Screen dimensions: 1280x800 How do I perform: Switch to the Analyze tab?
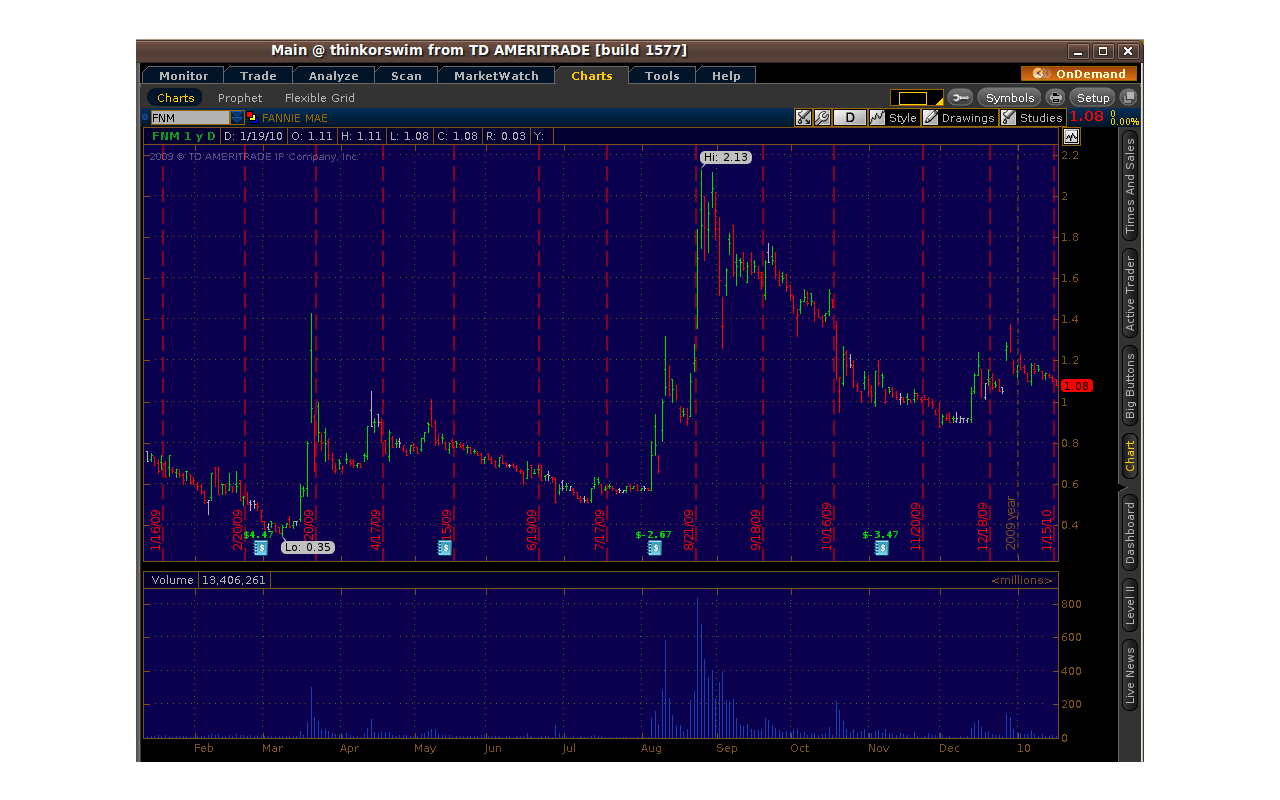tap(333, 75)
